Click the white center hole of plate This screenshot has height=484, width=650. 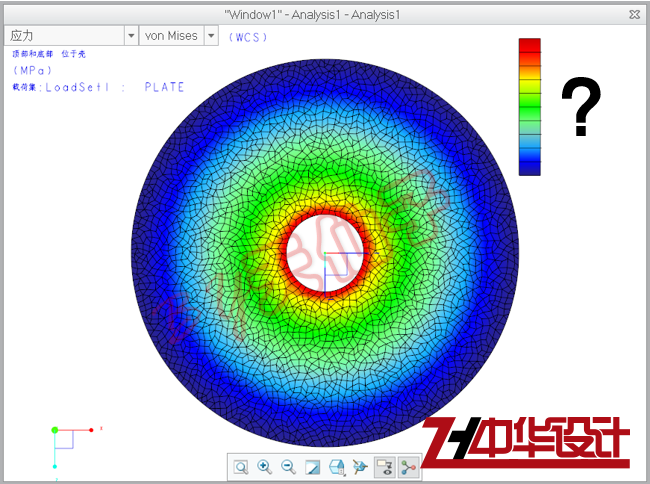327,253
